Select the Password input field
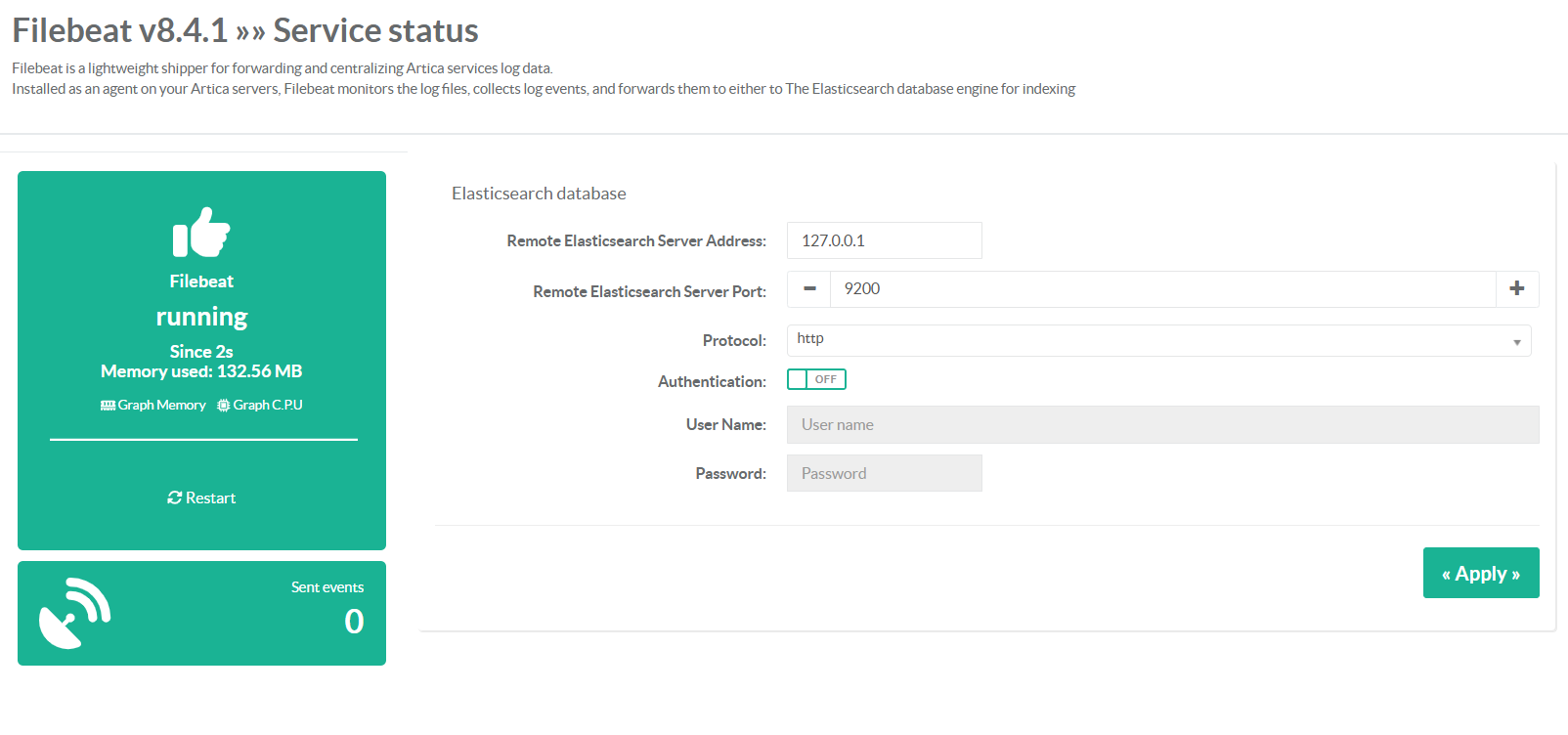1568x735 pixels. pyautogui.click(x=884, y=473)
